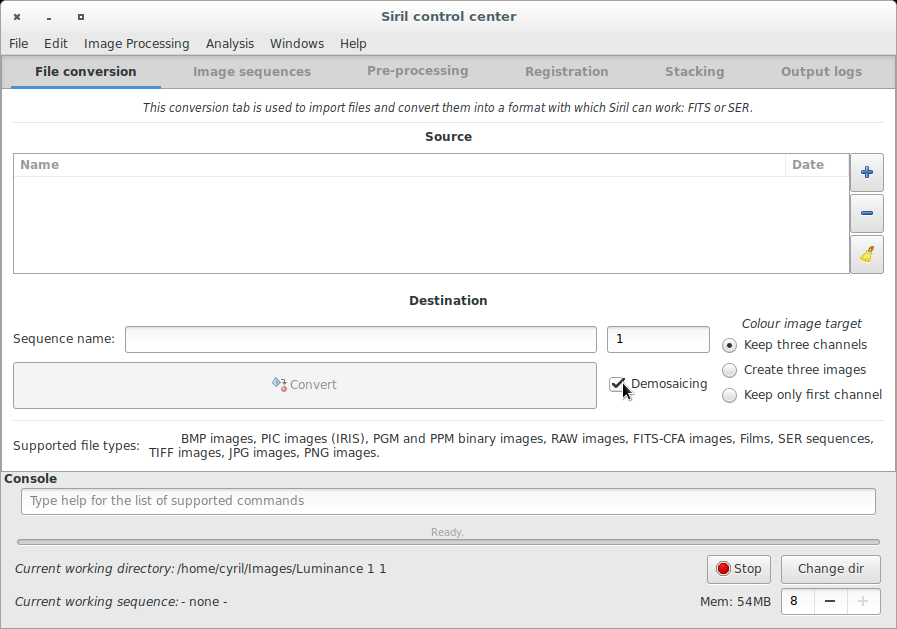The width and height of the screenshot is (897, 629).
Task: Decrease thread count with minus stepper
Action: (830, 601)
